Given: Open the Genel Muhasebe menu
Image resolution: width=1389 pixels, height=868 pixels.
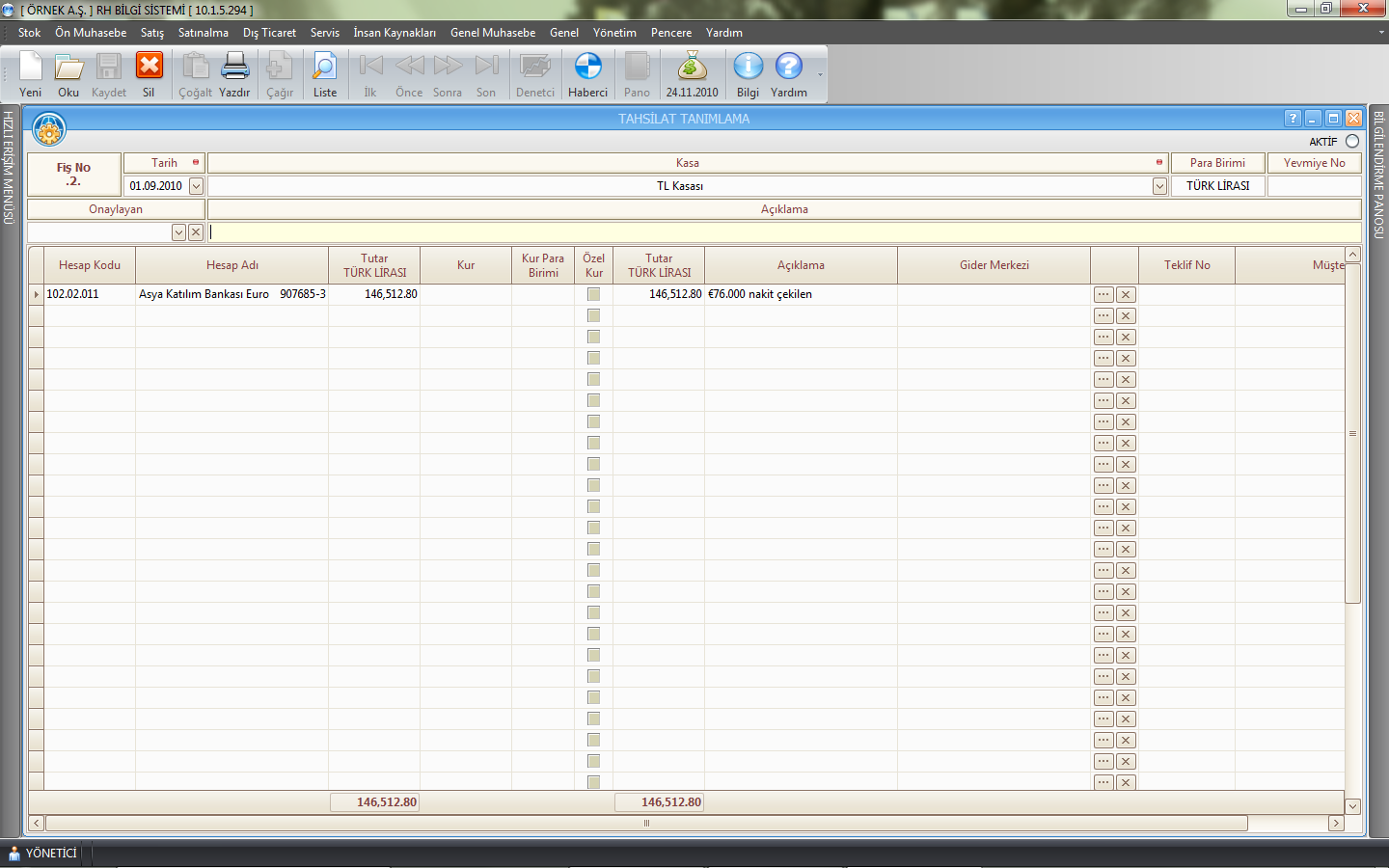Looking at the screenshot, I should [x=492, y=33].
